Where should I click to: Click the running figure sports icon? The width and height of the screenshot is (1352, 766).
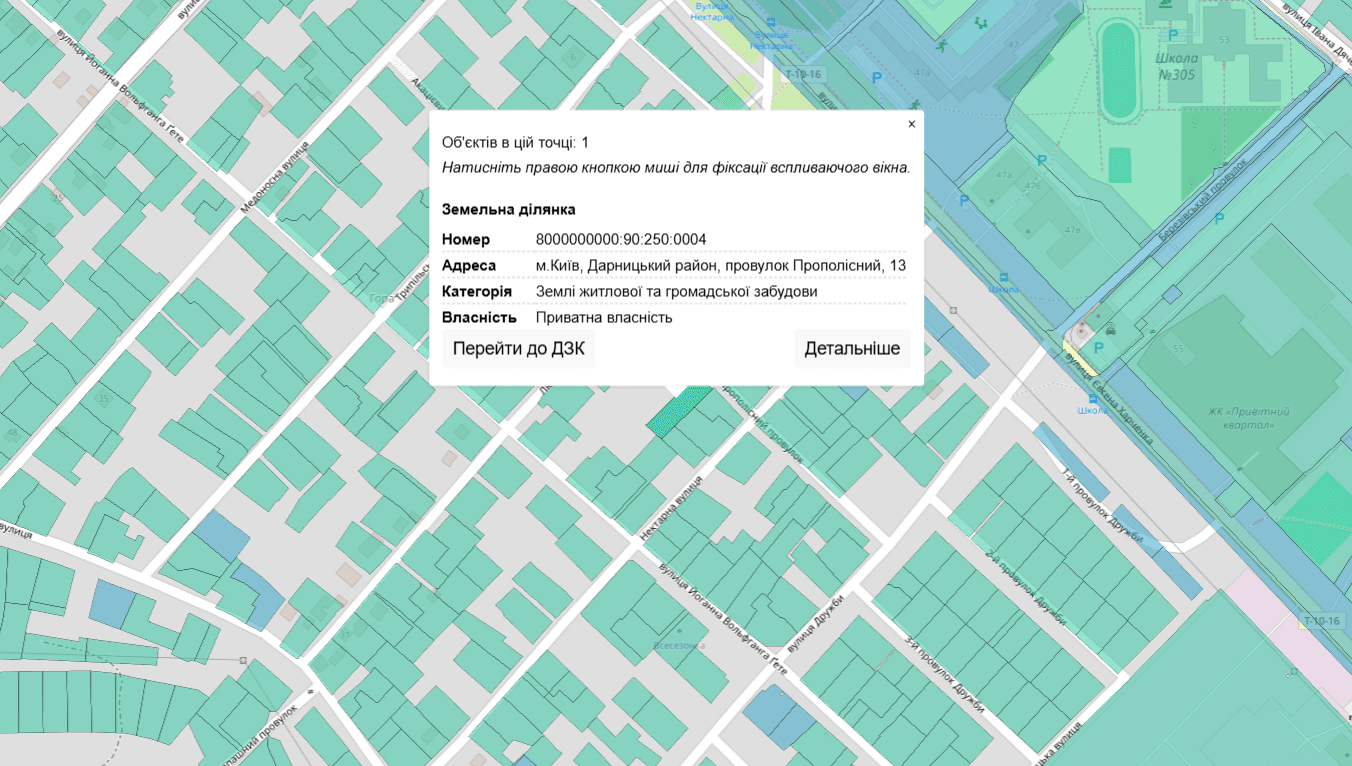pos(940,45)
